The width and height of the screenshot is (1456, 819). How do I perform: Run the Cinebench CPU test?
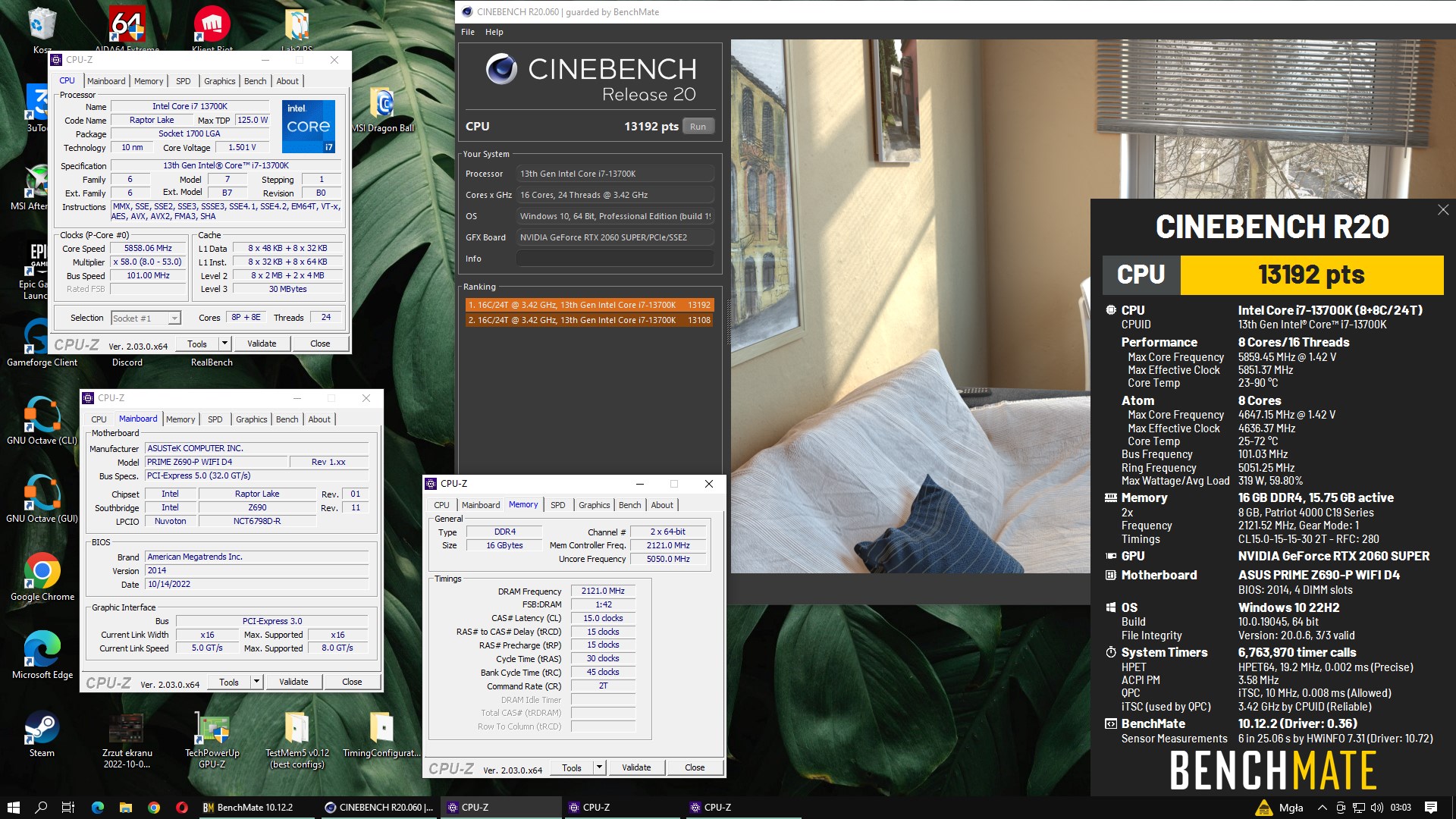tap(698, 127)
